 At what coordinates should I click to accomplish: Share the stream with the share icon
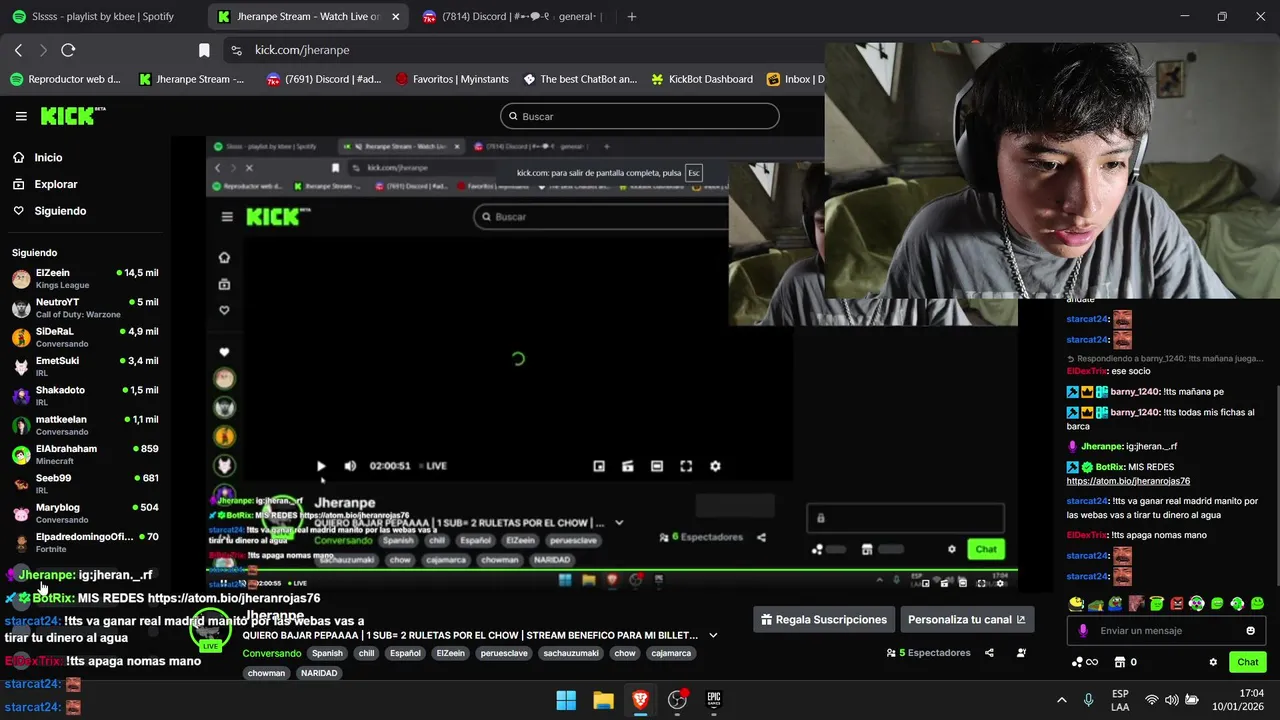coord(989,653)
